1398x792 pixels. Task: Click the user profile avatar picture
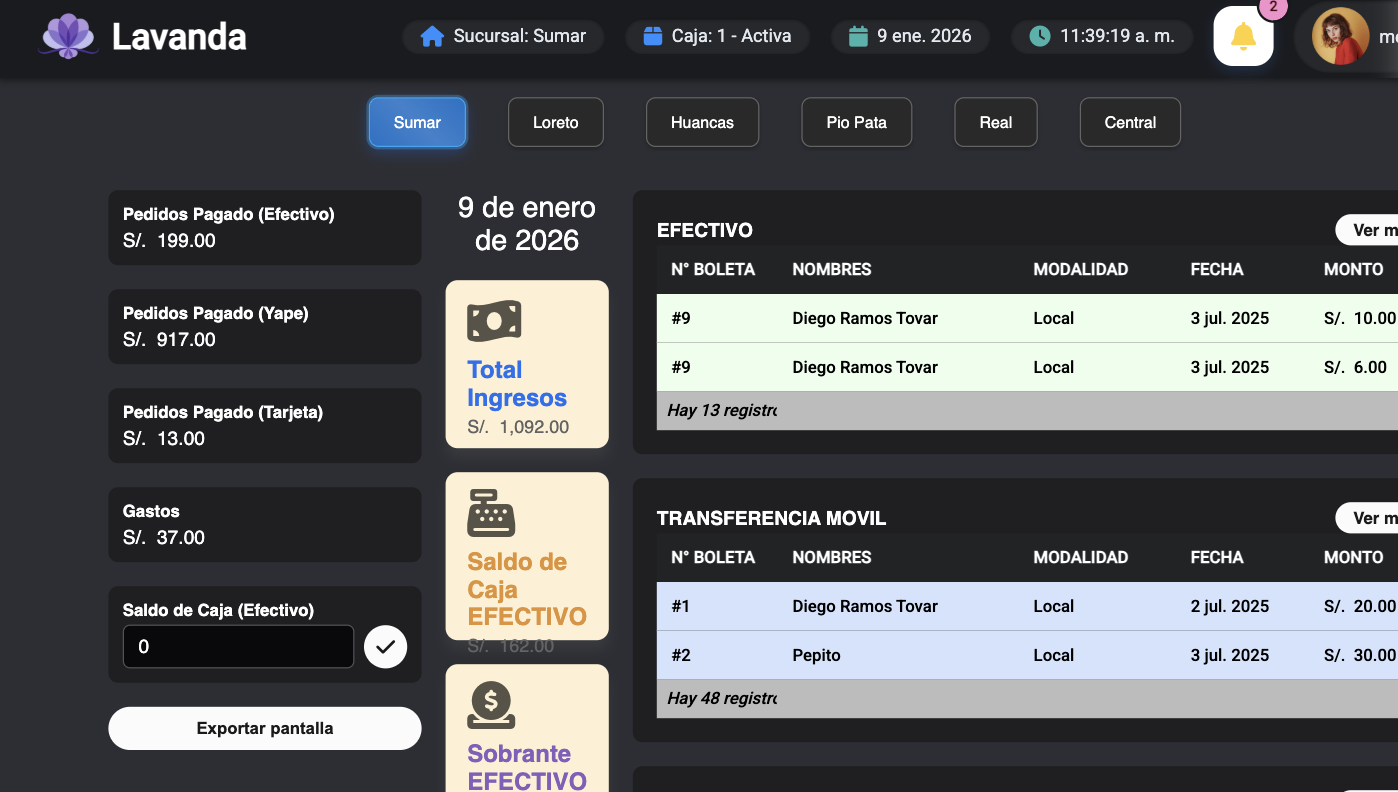[x=1340, y=37]
